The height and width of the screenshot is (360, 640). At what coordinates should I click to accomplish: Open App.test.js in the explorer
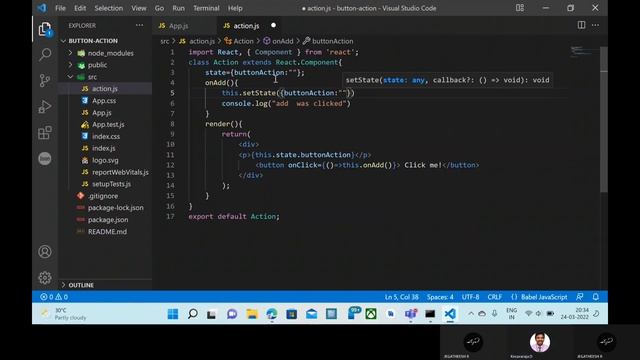(x=108, y=124)
